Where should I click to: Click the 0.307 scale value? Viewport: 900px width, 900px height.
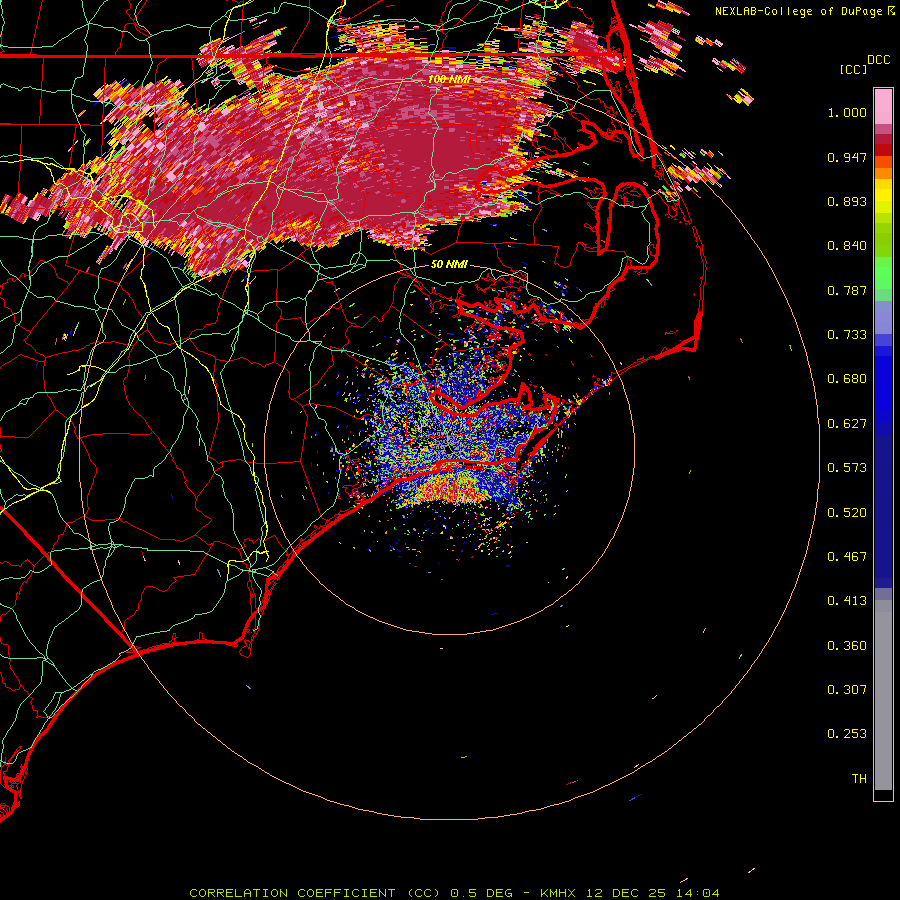pyautogui.click(x=847, y=690)
